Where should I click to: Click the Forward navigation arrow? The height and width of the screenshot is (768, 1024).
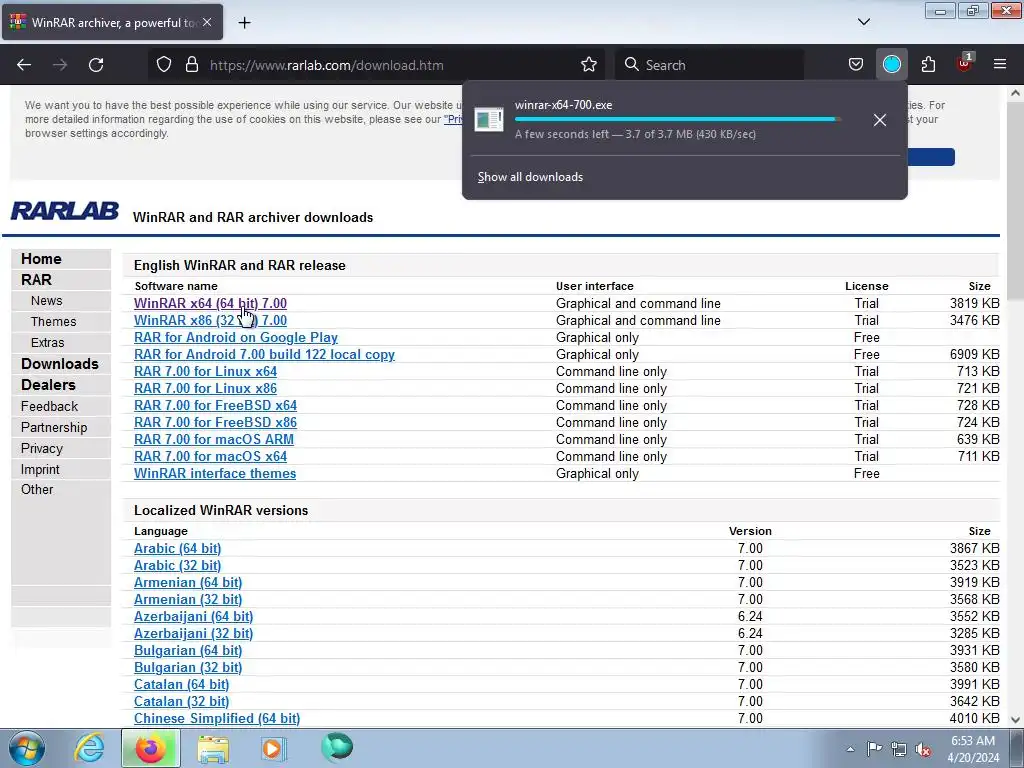point(60,65)
